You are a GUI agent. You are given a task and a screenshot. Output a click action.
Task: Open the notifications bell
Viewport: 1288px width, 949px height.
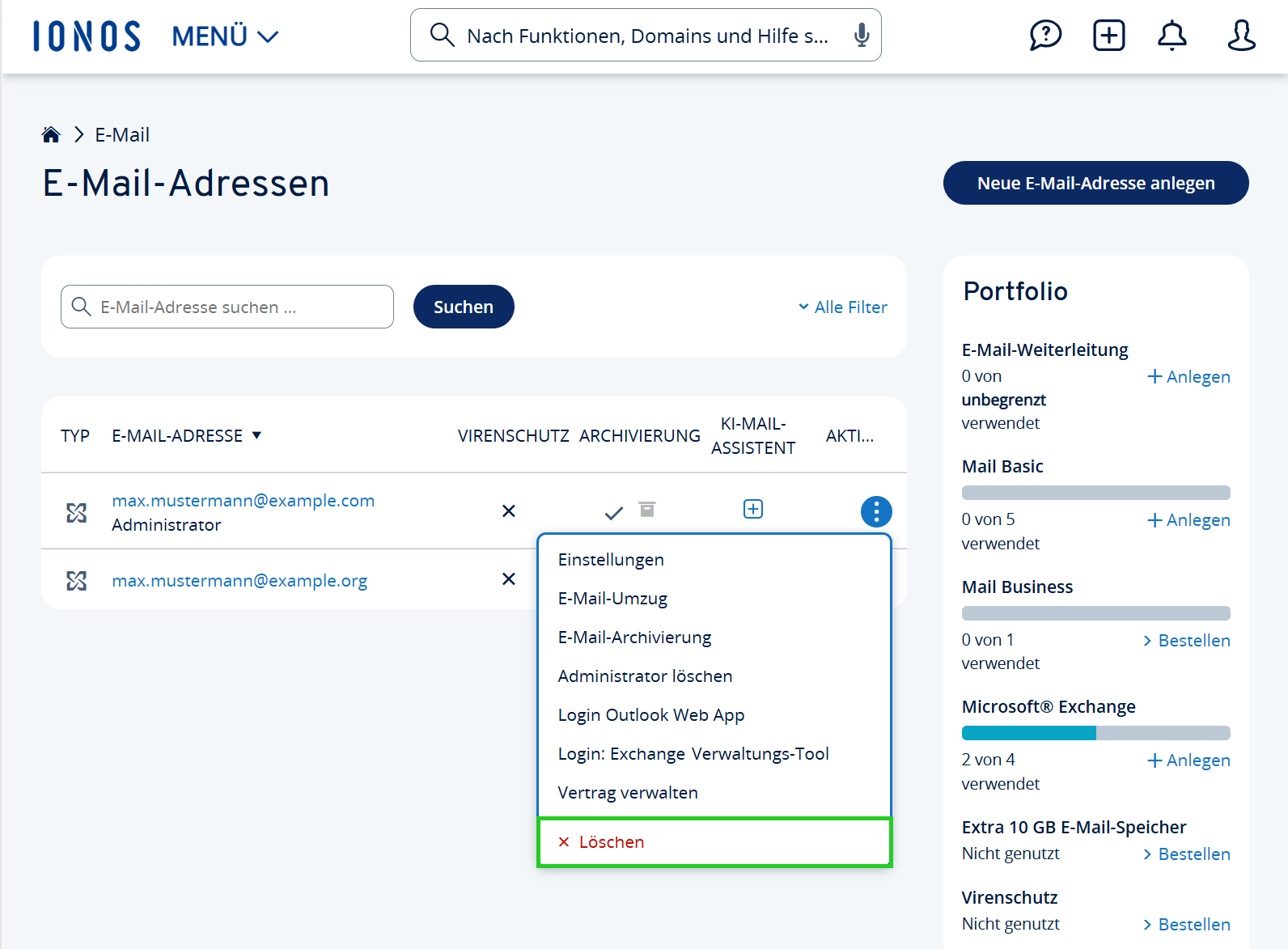1171,36
